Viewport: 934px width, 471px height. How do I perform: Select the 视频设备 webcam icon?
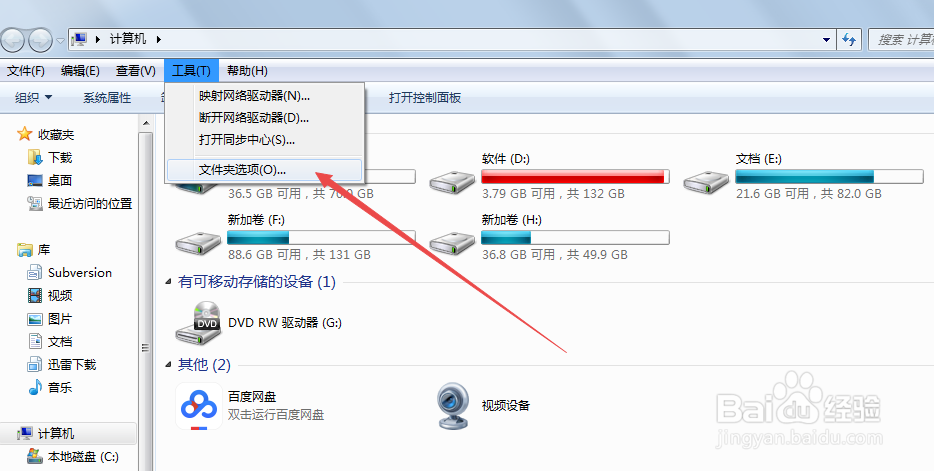(x=455, y=406)
